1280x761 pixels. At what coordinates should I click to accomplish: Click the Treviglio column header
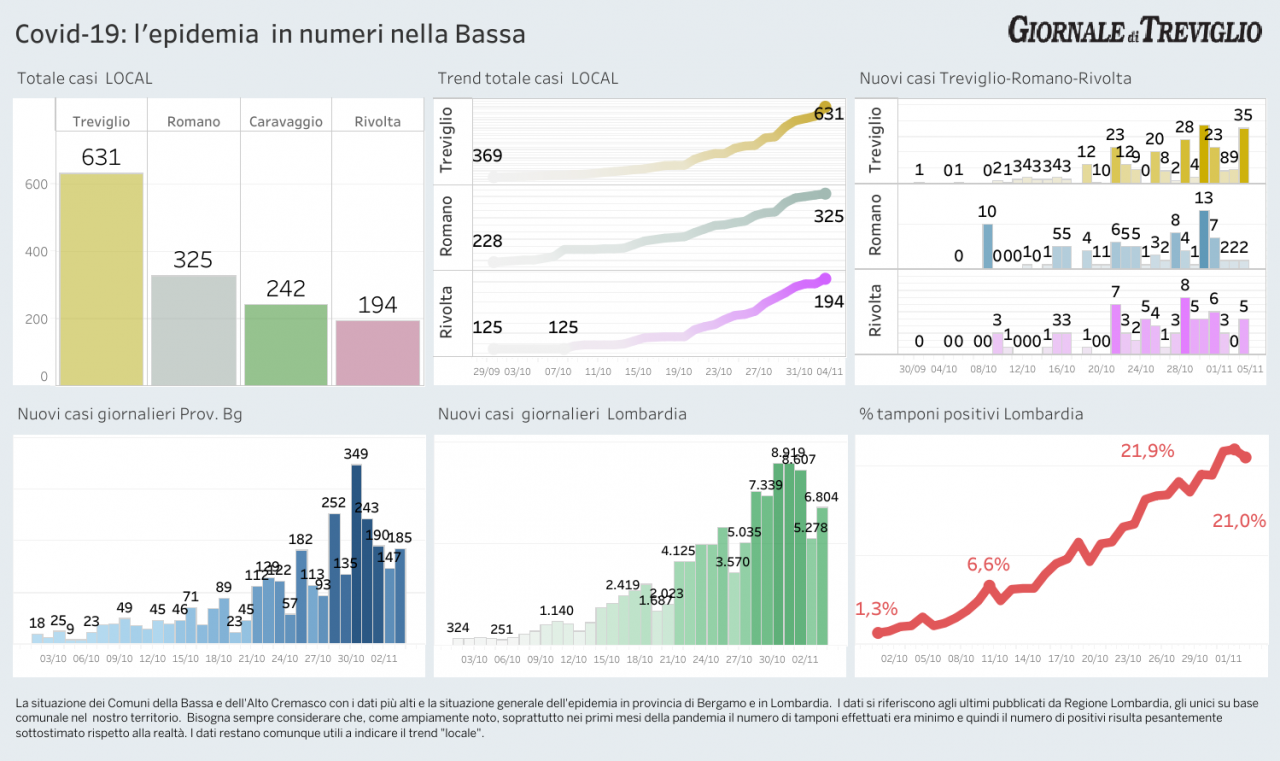coord(101,122)
